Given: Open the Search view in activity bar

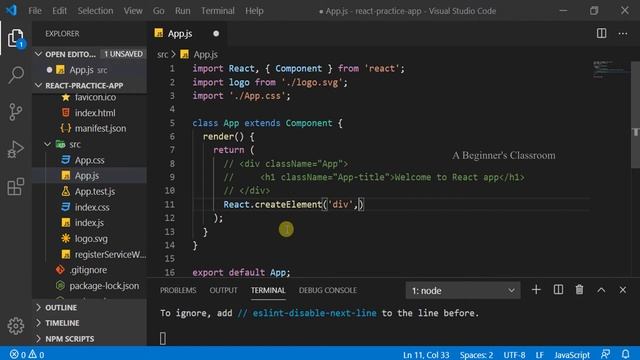Looking at the screenshot, I should [x=16, y=75].
